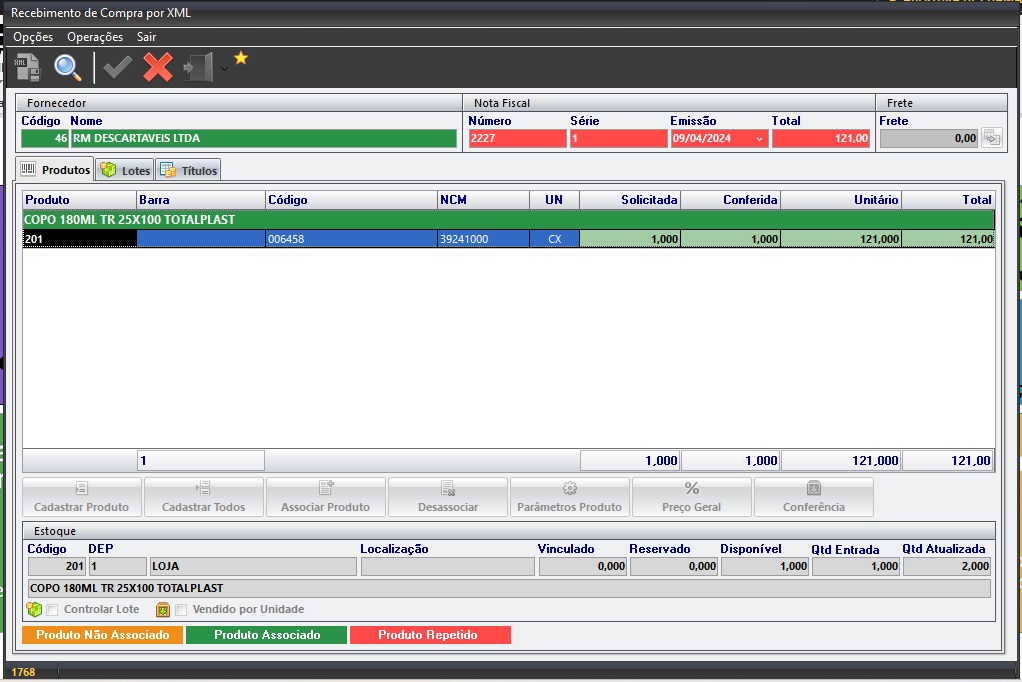Open the Sair menu
Image resolution: width=1022 pixels, height=682 pixels.
(147, 37)
